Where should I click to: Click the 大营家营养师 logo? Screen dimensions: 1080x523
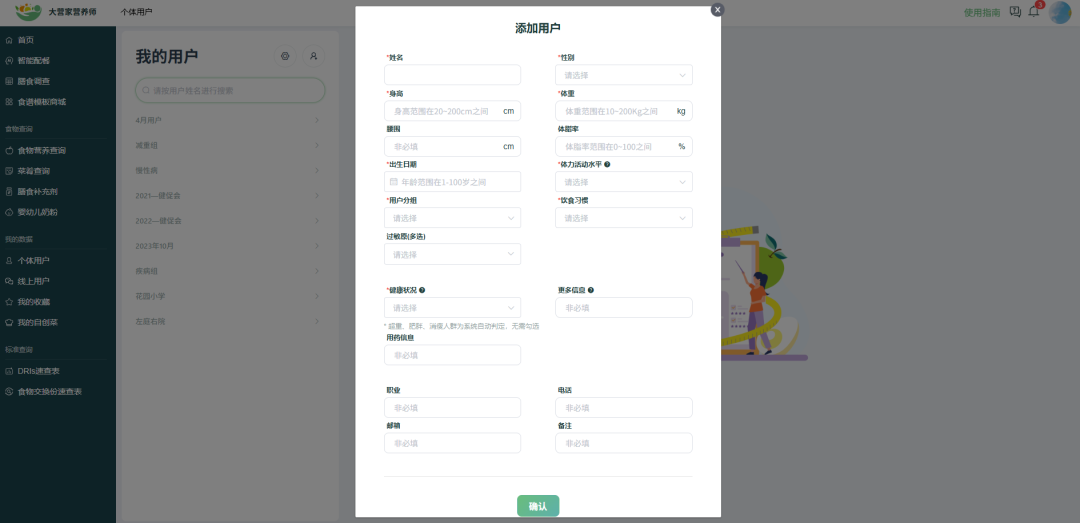click(x=28, y=12)
